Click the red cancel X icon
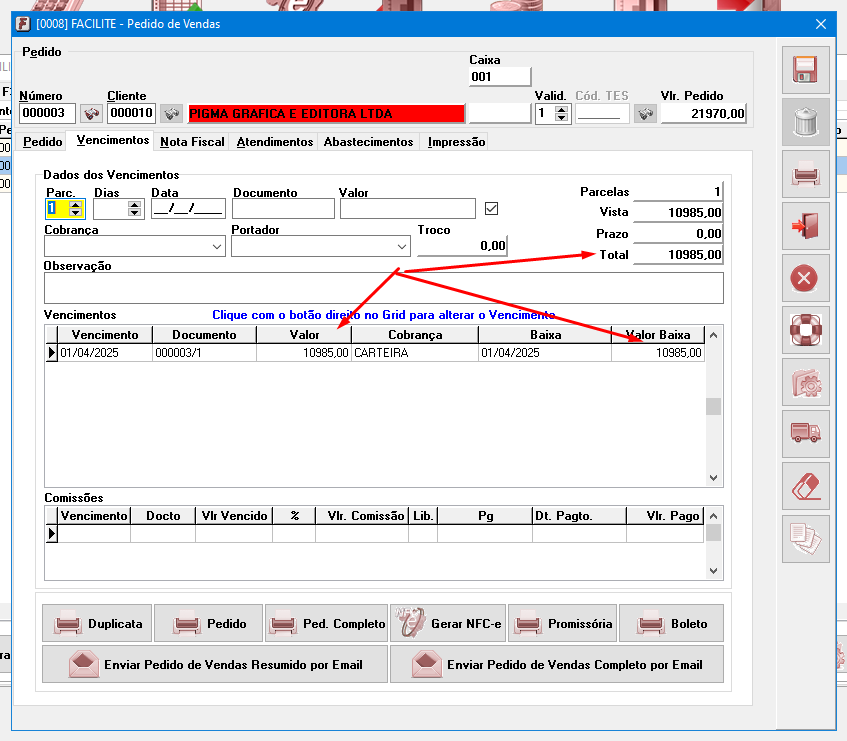 (x=805, y=278)
